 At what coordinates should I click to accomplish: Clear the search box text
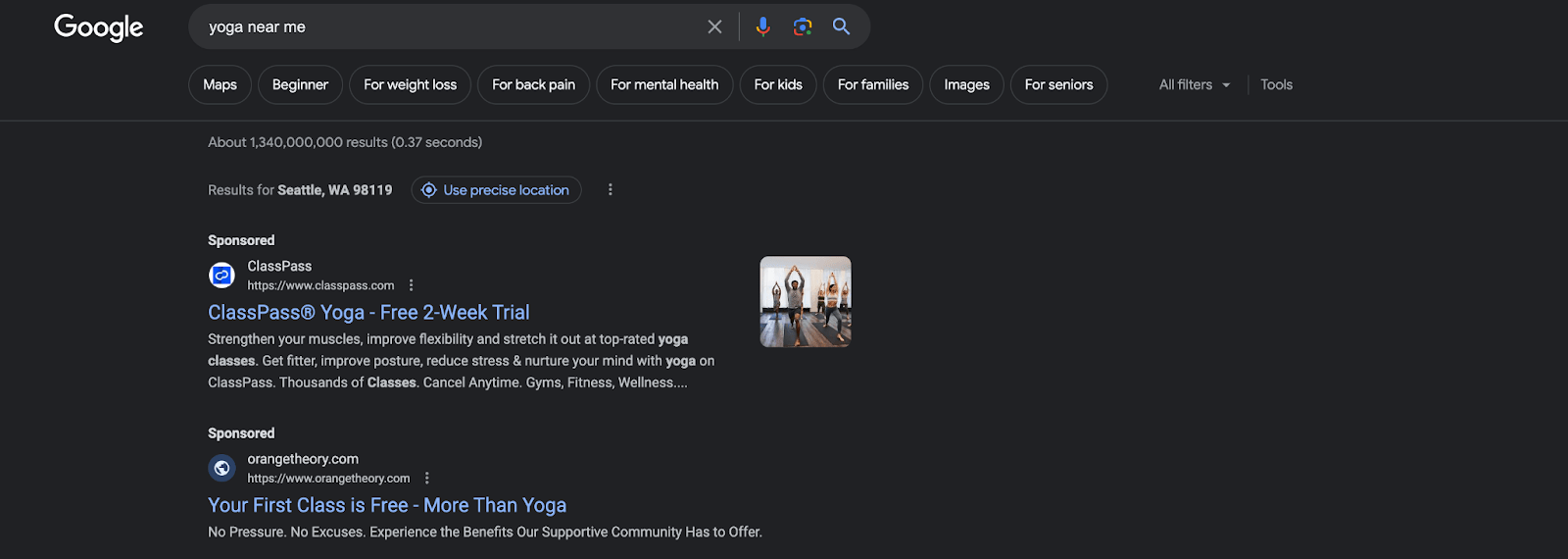coord(714,27)
